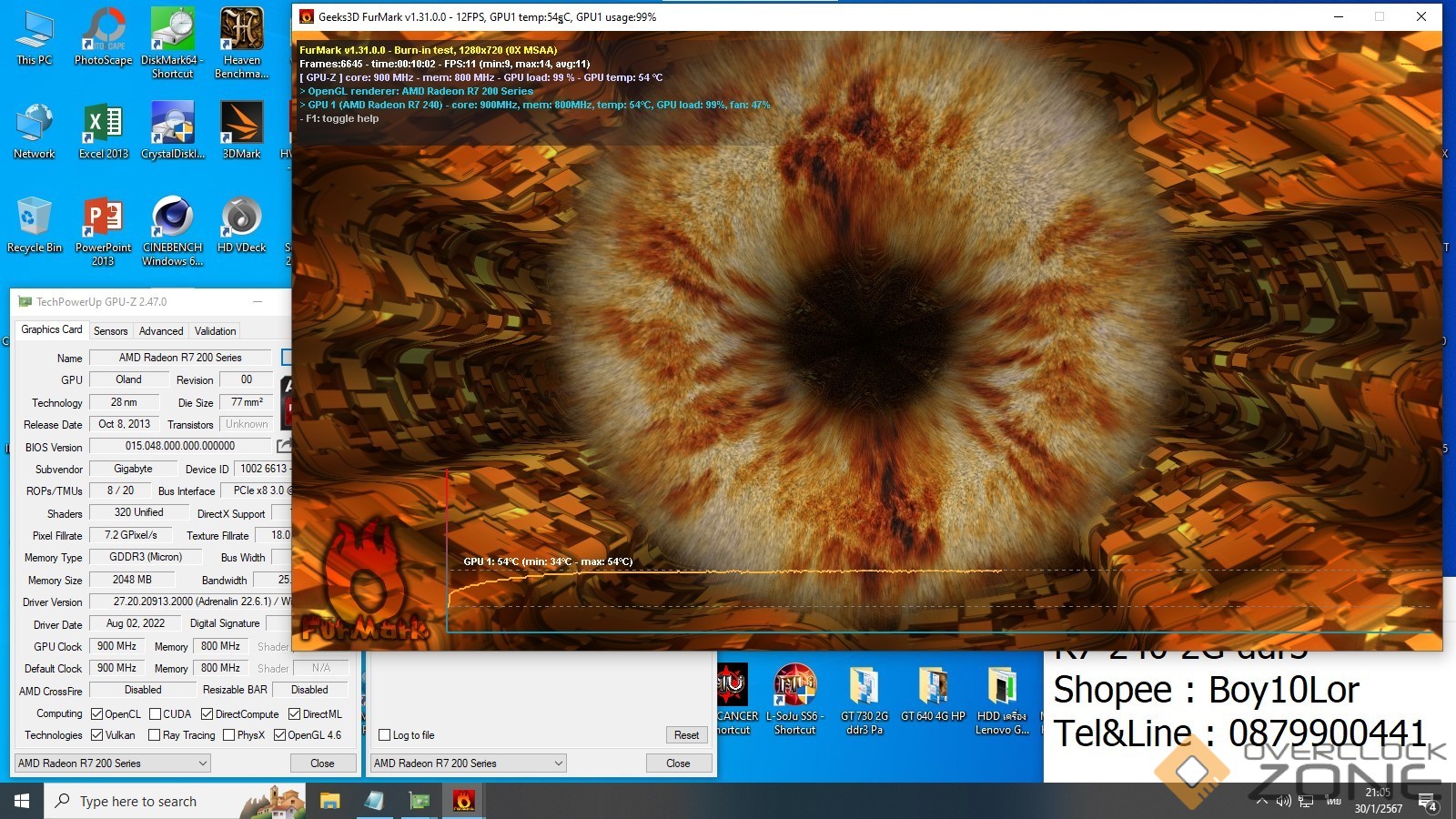1456x819 pixels.
Task: Open CINEBENCH Windows shortcut
Action: [172, 224]
